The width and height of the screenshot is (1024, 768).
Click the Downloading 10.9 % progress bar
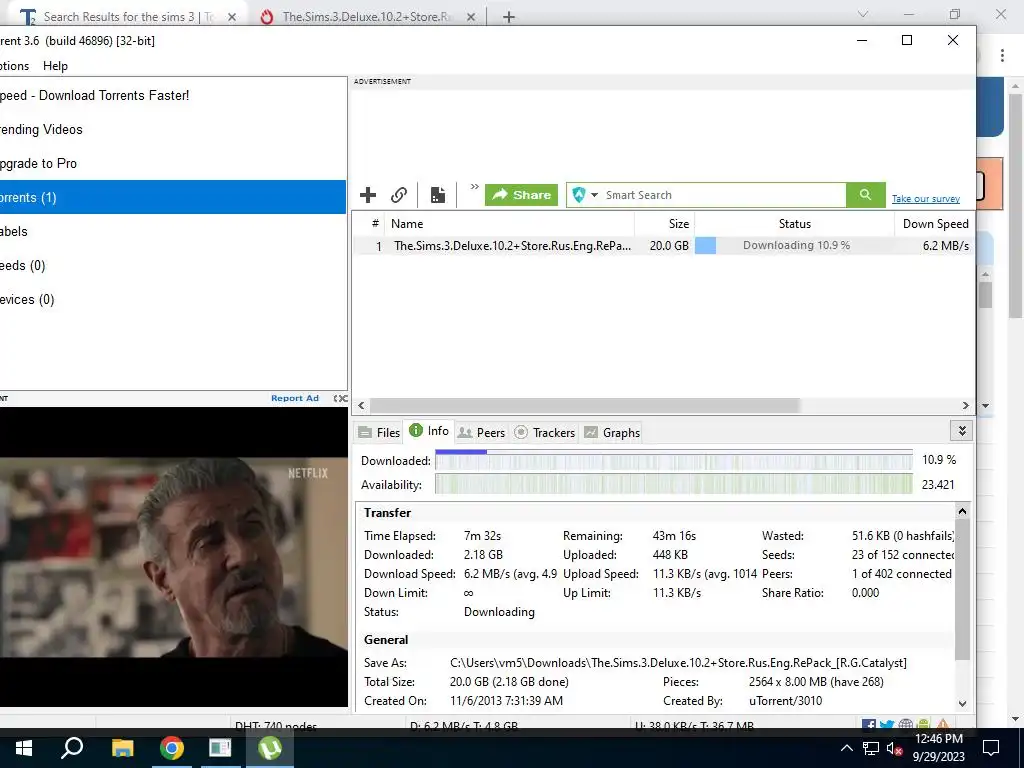point(794,246)
